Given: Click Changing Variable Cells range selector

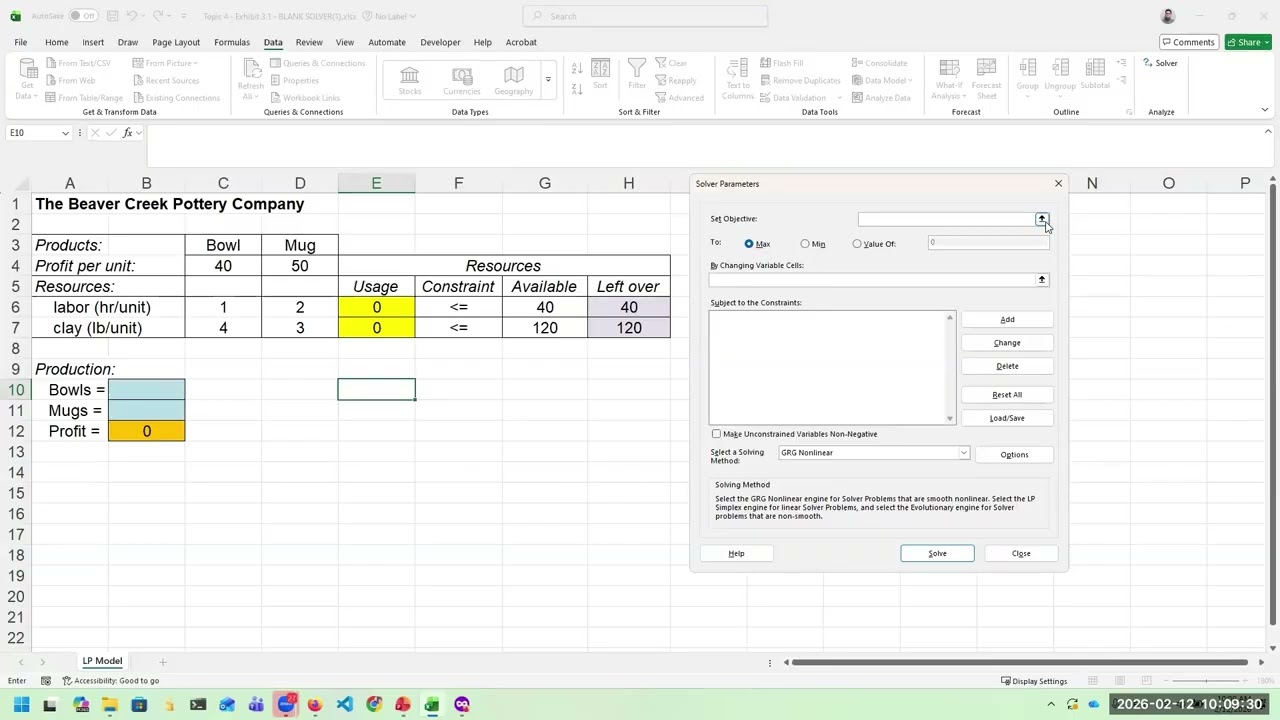Looking at the screenshot, I should [1041, 280].
